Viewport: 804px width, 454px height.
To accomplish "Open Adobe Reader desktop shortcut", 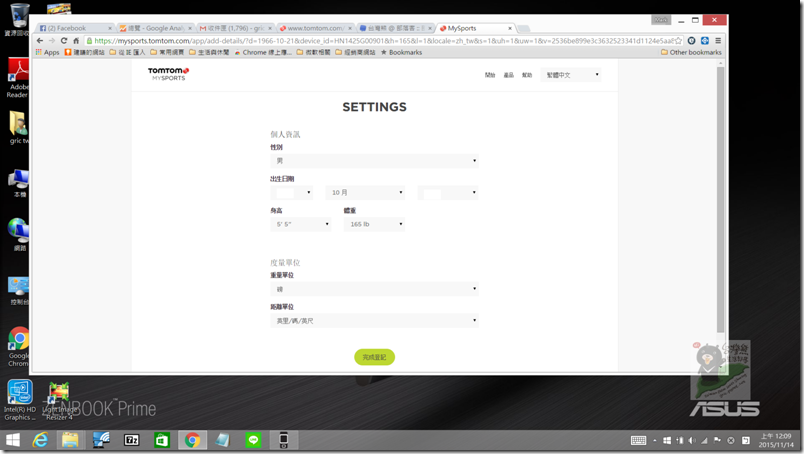I will (x=18, y=77).
